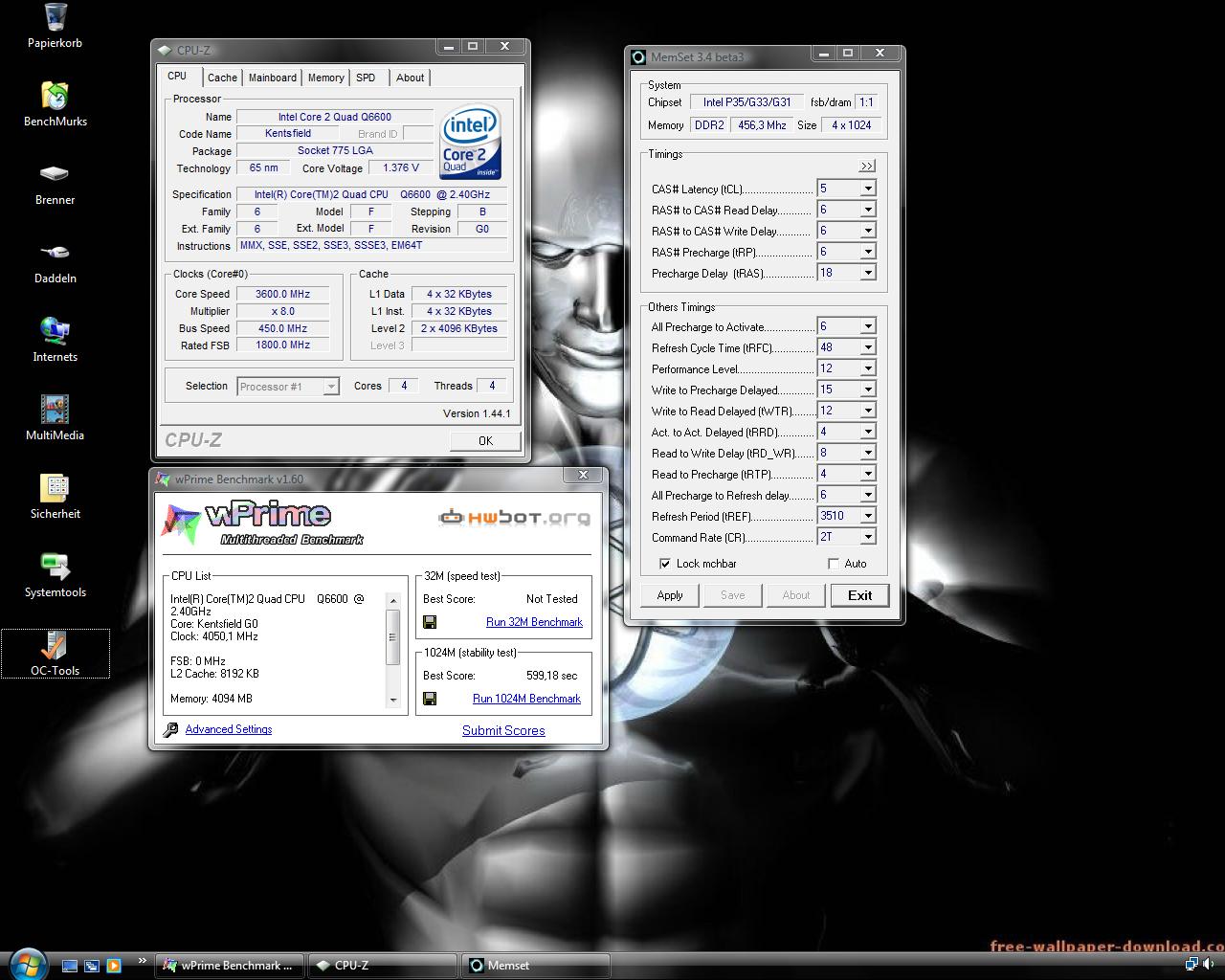Click the >> expand button in MemSet Timings
Viewport: 1225px width, 980px height.
point(866,166)
